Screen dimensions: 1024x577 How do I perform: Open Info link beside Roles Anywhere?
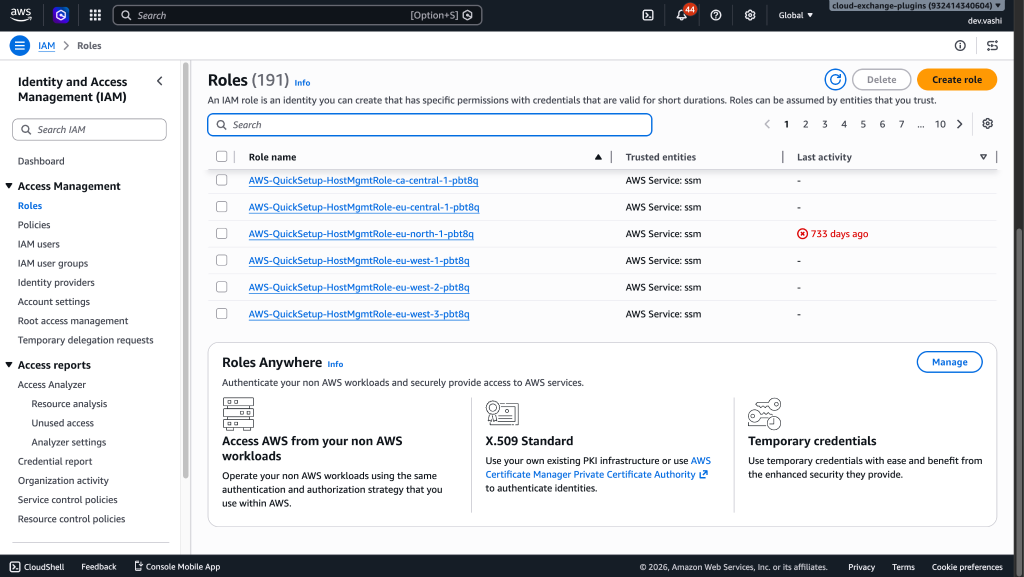coord(335,364)
